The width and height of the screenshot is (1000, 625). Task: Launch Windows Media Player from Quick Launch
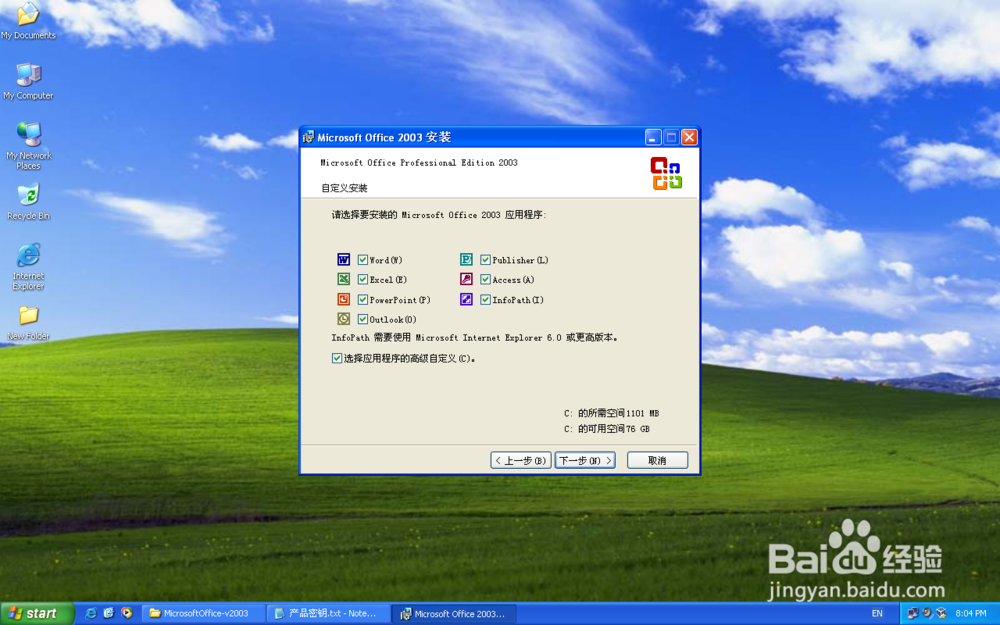coord(127,614)
